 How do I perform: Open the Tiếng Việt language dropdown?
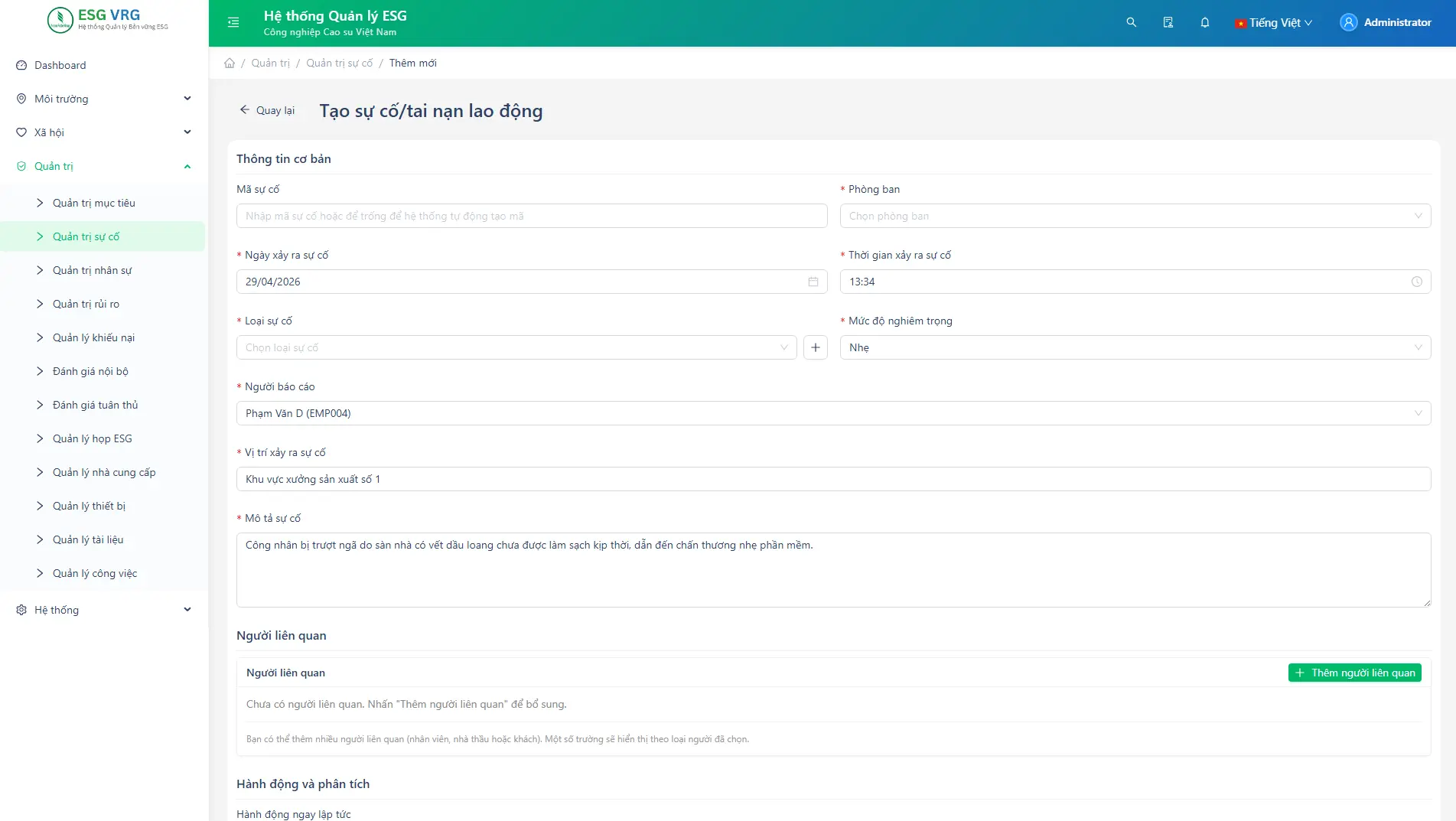(1274, 23)
